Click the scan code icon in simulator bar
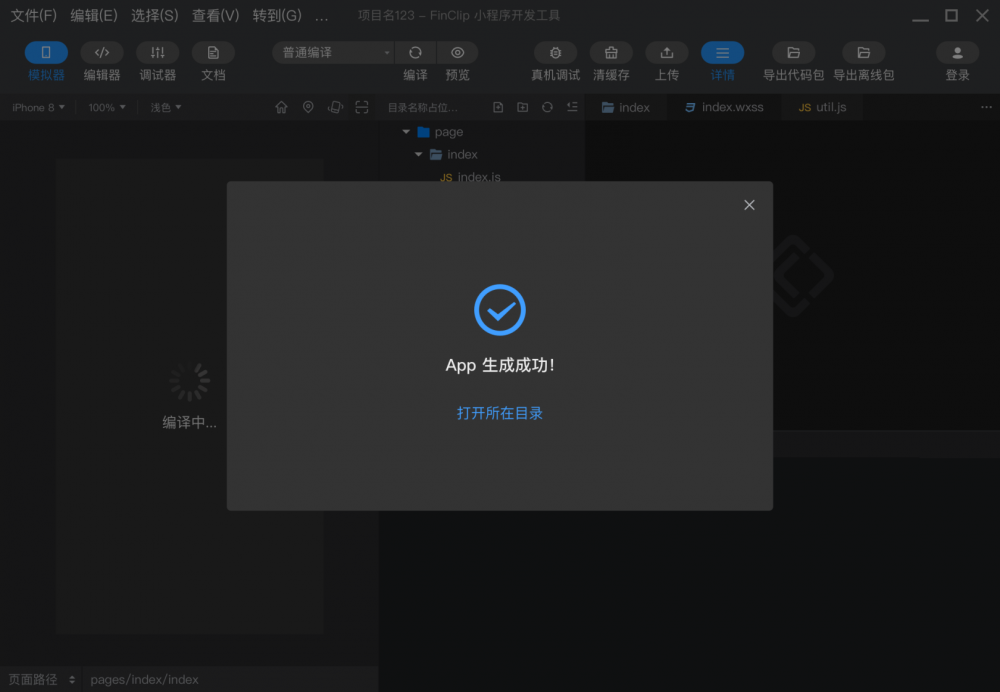Image resolution: width=1000 pixels, height=692 pixels. coord(362,107)
